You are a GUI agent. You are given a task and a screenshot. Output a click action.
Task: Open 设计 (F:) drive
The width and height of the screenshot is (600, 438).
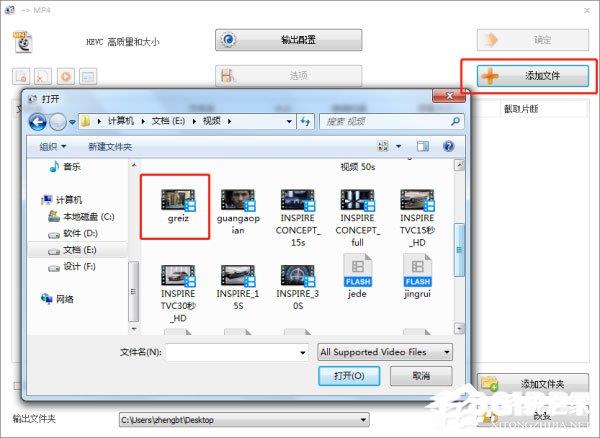(72, 266)
